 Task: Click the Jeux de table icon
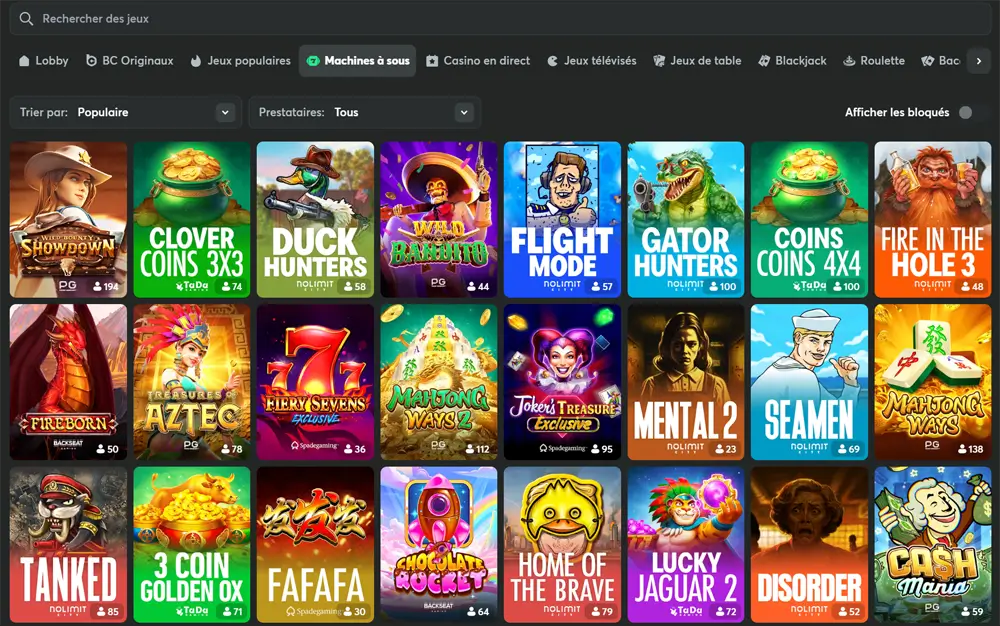659,61
